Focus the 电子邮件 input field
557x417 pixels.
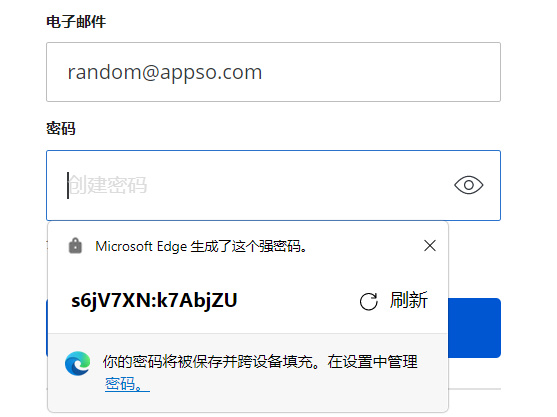[274, 72]
